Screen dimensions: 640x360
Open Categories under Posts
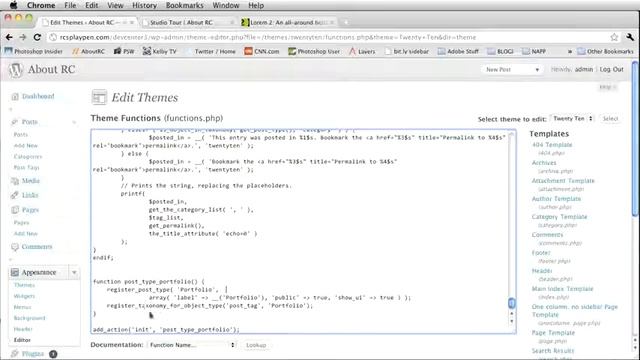[28, 157]
